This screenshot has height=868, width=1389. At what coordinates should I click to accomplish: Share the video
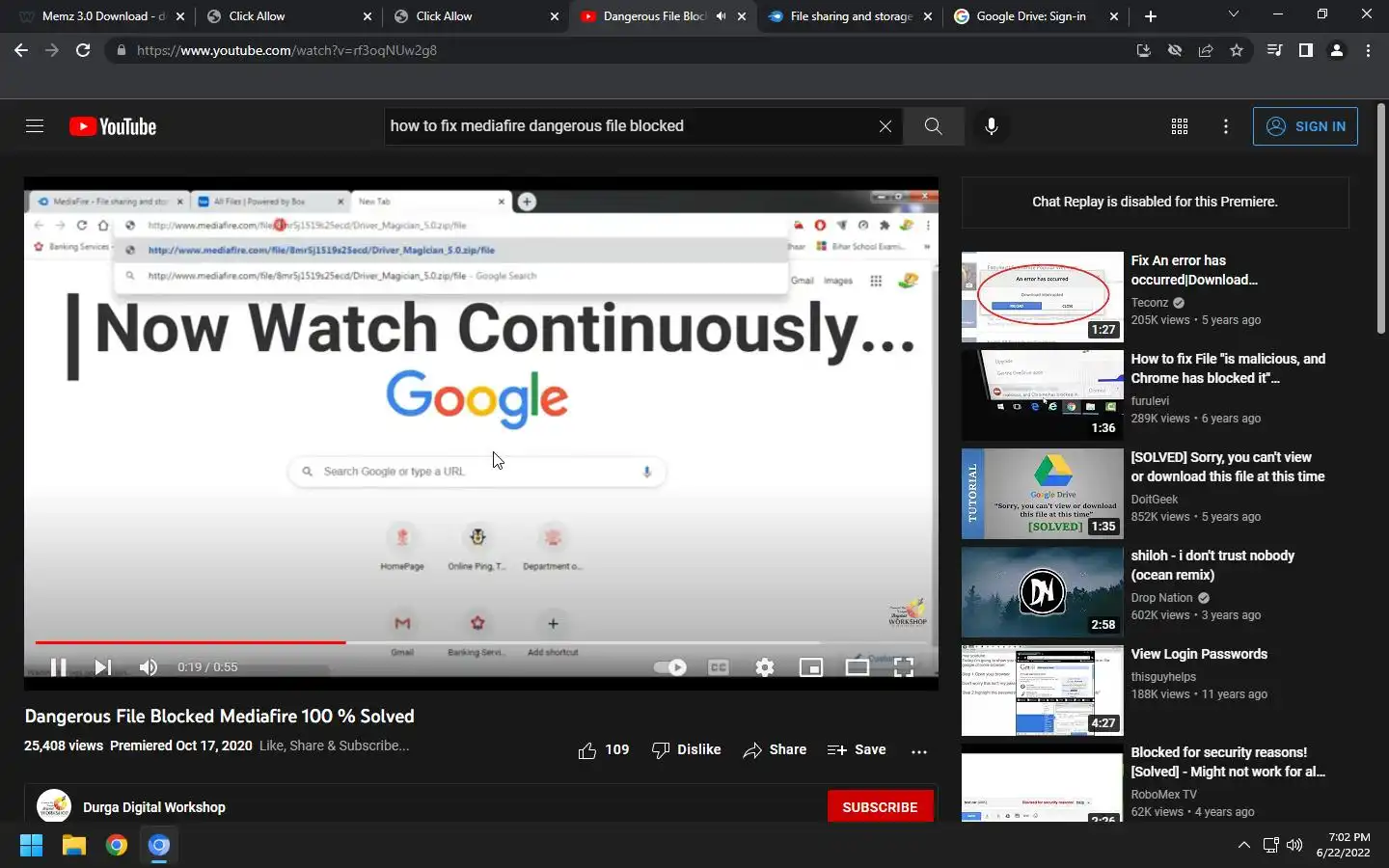[x=775, y=750]
